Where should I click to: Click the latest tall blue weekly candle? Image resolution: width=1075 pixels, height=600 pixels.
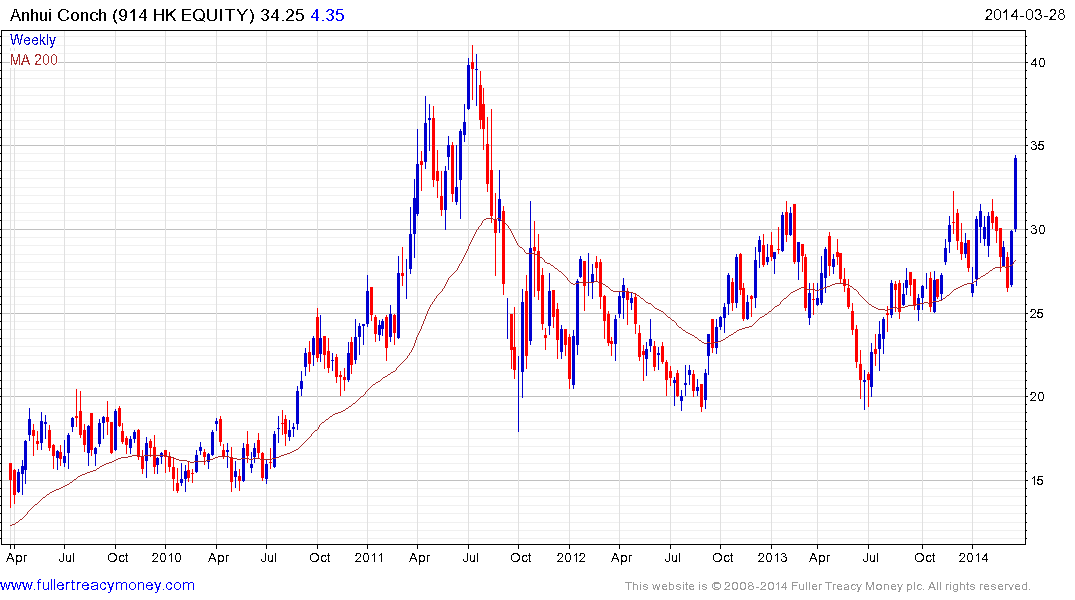(1015, 193)
